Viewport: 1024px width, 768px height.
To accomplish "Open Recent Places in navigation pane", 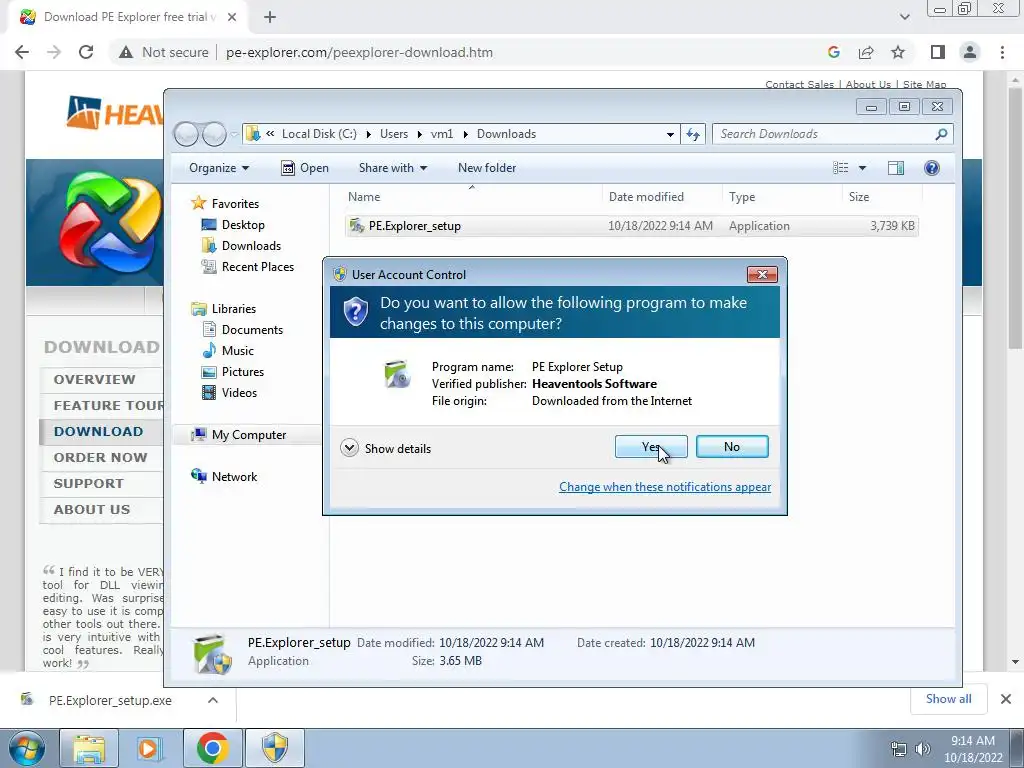I will [x=248, y=266].
